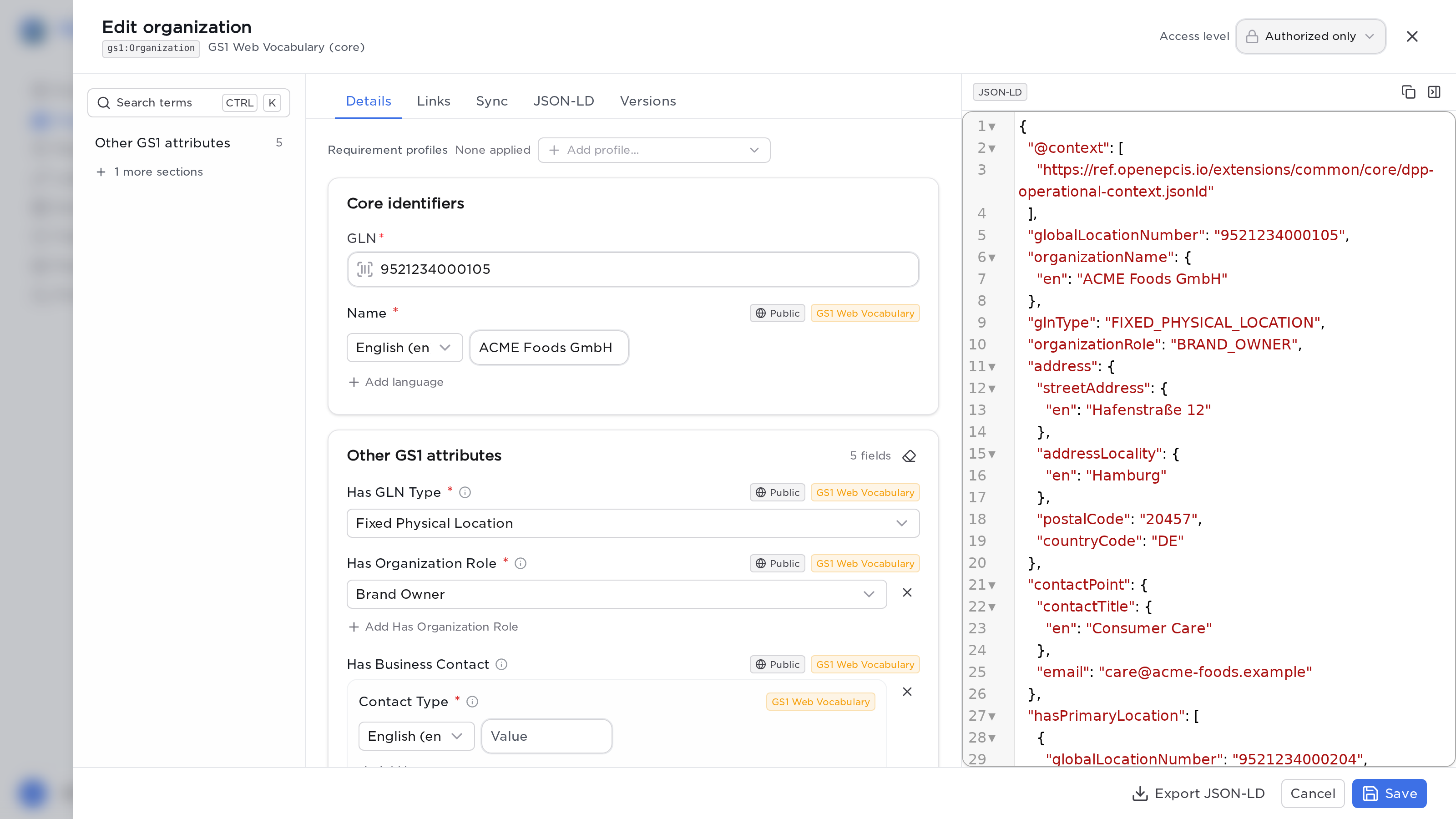Change the Contact Type language dropdown
This screenshot has width=1456, height=819.
point(416,737)
